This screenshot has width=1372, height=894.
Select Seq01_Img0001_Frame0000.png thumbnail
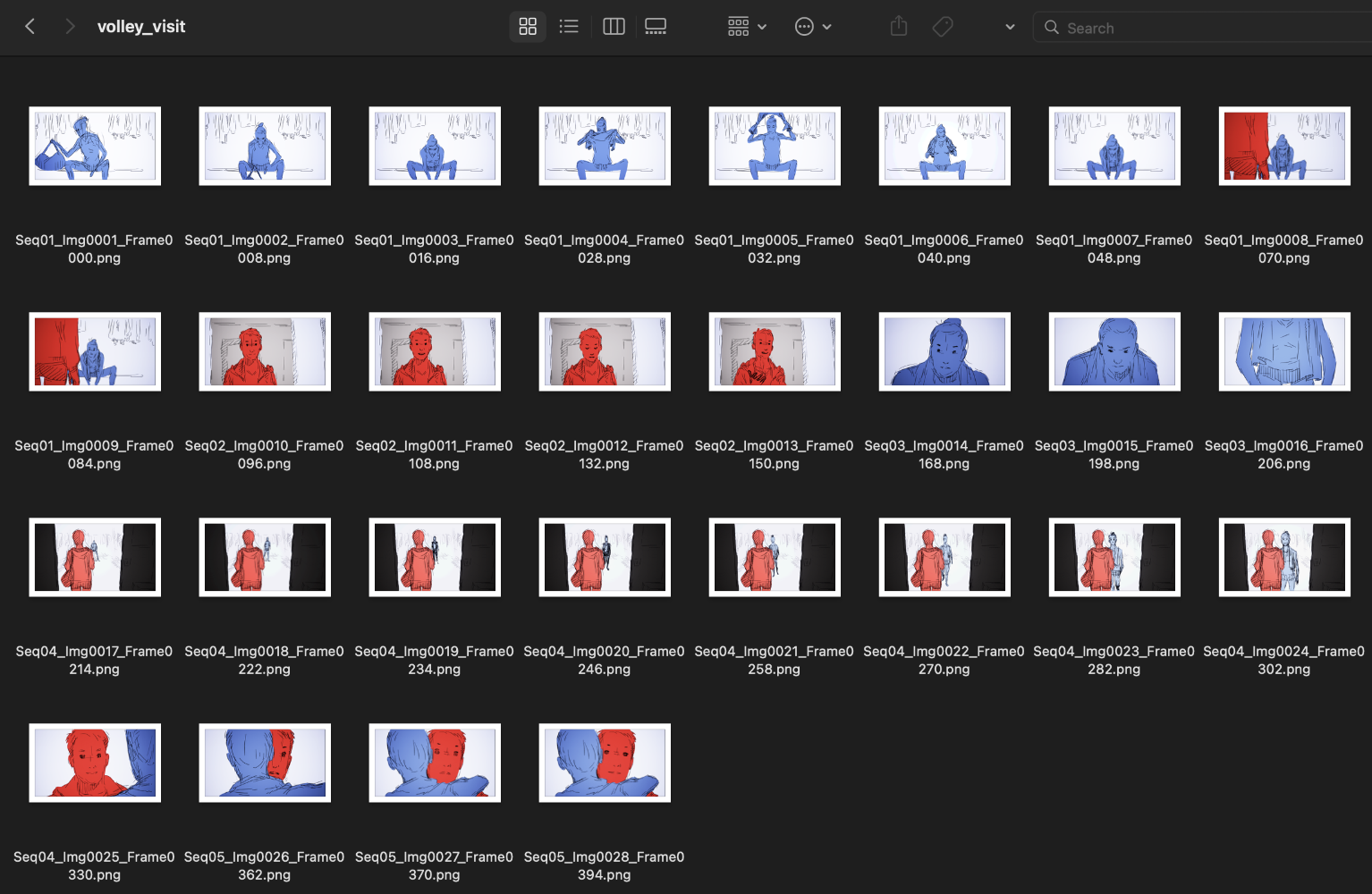(x=95, y=146)
